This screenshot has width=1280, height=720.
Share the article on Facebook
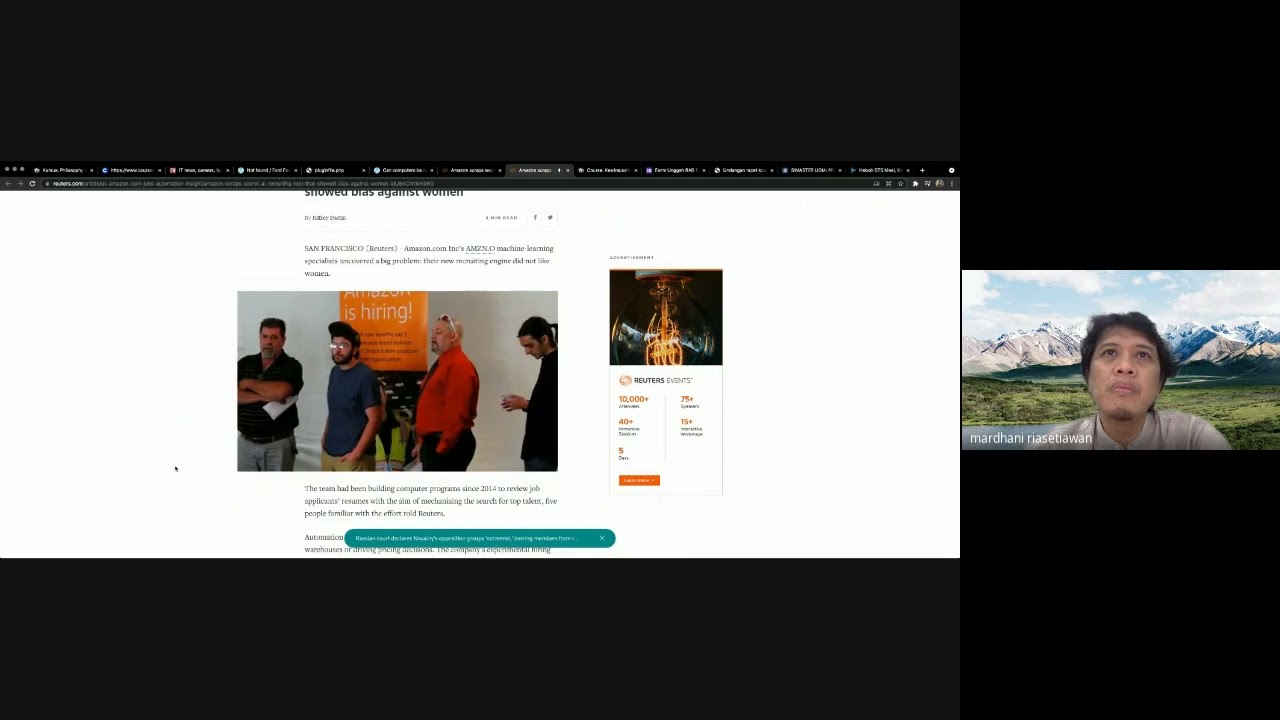pyautogui.click(x=535, y=217)
